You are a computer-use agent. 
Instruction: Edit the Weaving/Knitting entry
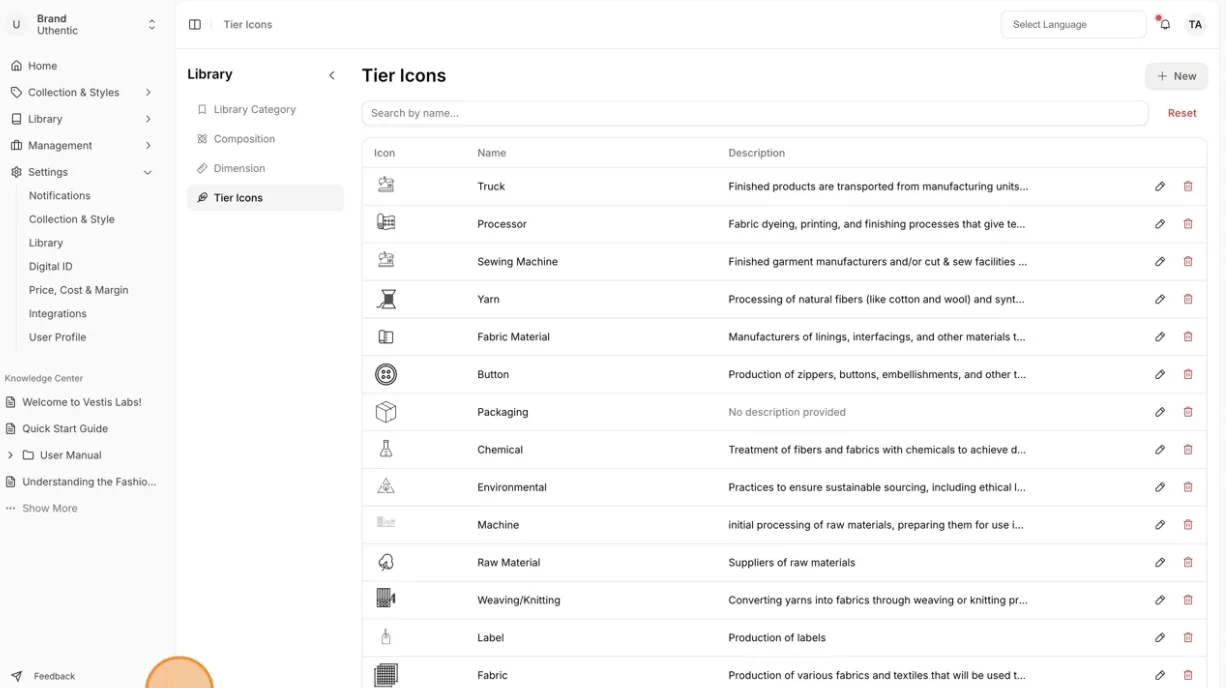pyautogui.click(x=1160, y=600)
